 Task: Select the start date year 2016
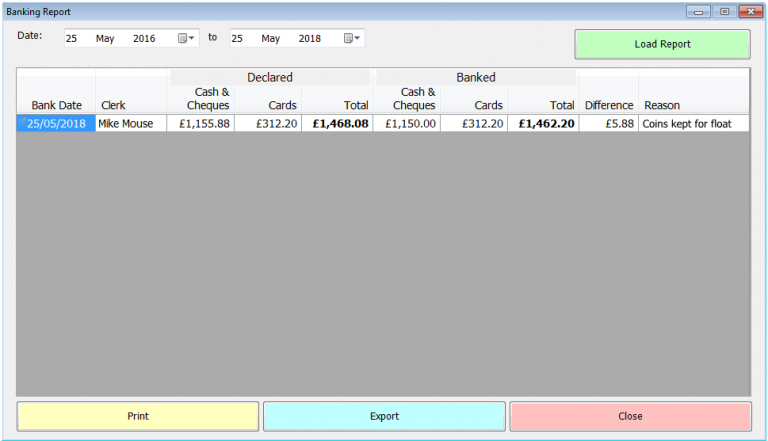[x=144, y=39]
